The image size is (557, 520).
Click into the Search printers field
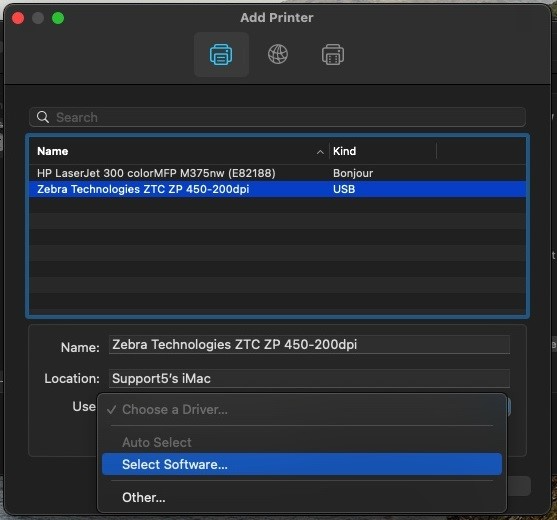[277, 117]
